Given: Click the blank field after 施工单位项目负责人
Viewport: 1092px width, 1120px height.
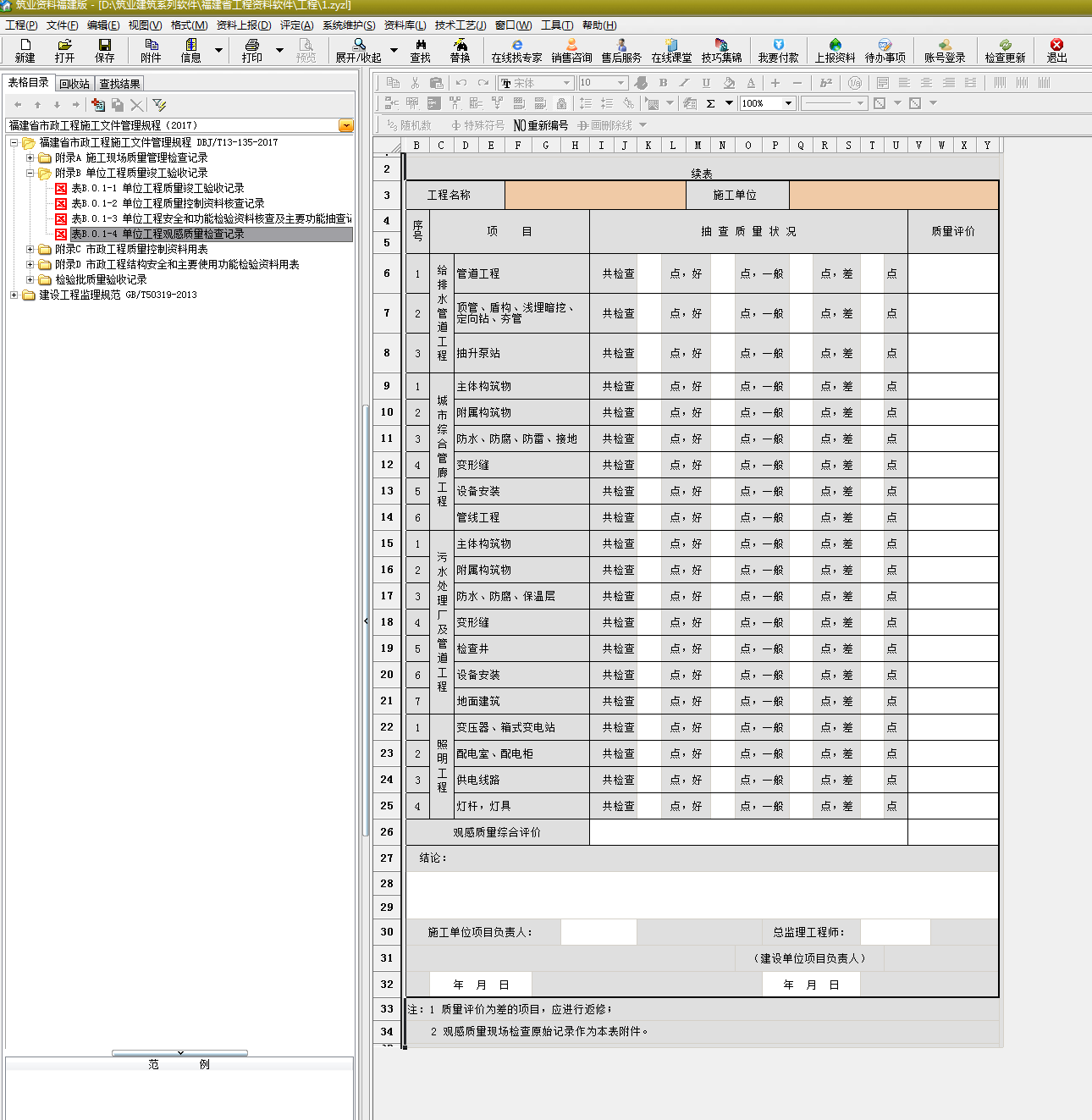Looking at the screenshot, I should (x=598, y=932).
